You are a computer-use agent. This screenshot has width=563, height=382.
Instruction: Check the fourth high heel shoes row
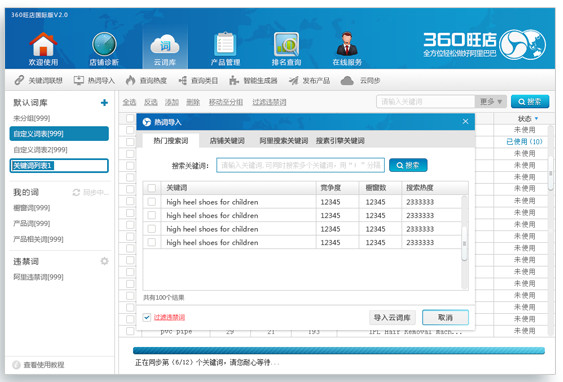[x=152, y=242]
